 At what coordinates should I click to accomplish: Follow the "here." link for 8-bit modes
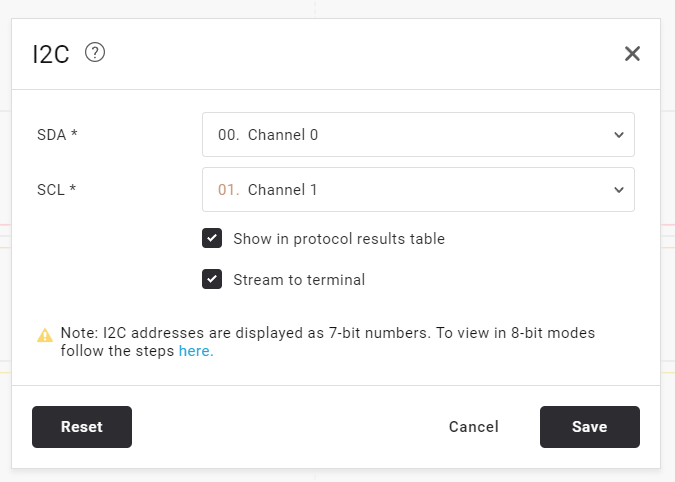(x=196, y=351)
